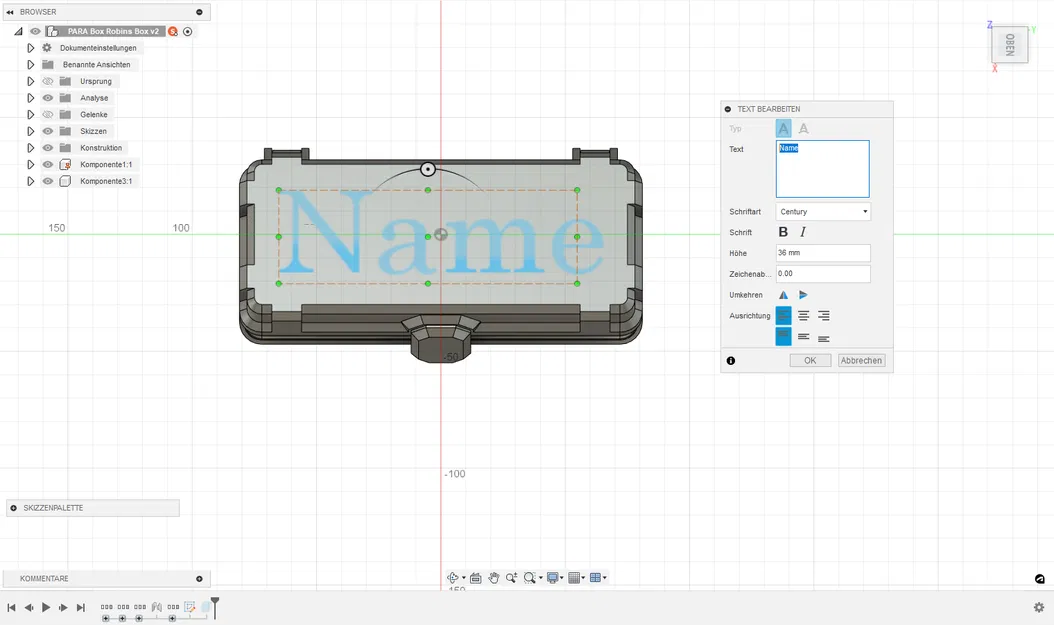1054x625 pixels.
Task: Open the Orbit navigation tool
Action: tap(452, 578)
